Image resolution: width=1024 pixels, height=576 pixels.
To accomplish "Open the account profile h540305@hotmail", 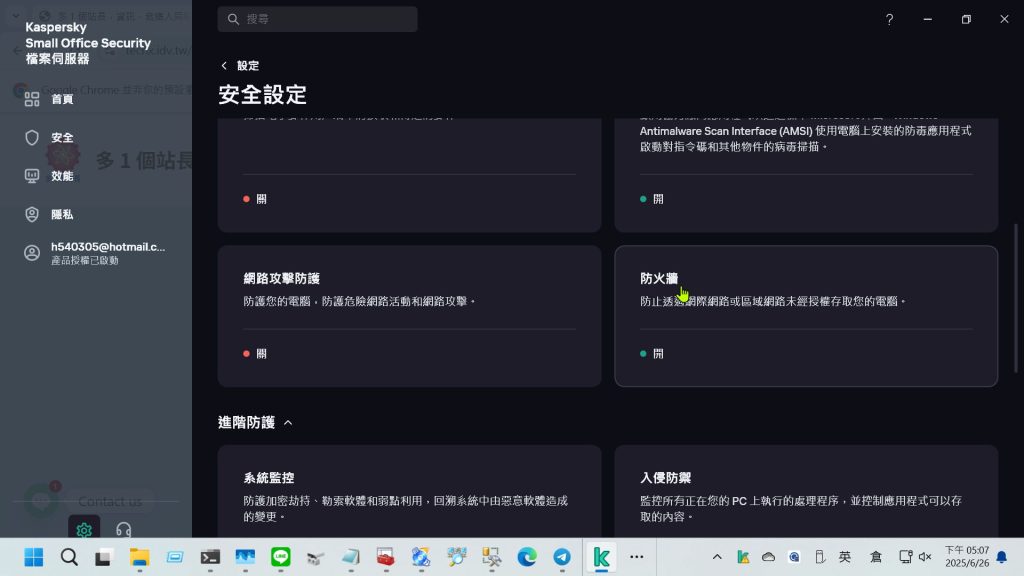I will pyautogui.click(x=107, y=253).
